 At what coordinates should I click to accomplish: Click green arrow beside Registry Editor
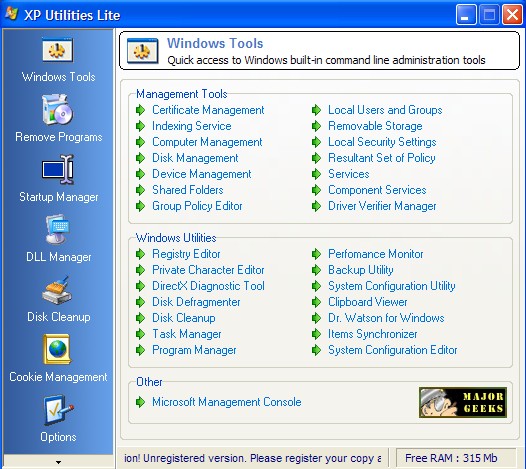[140, 254]
